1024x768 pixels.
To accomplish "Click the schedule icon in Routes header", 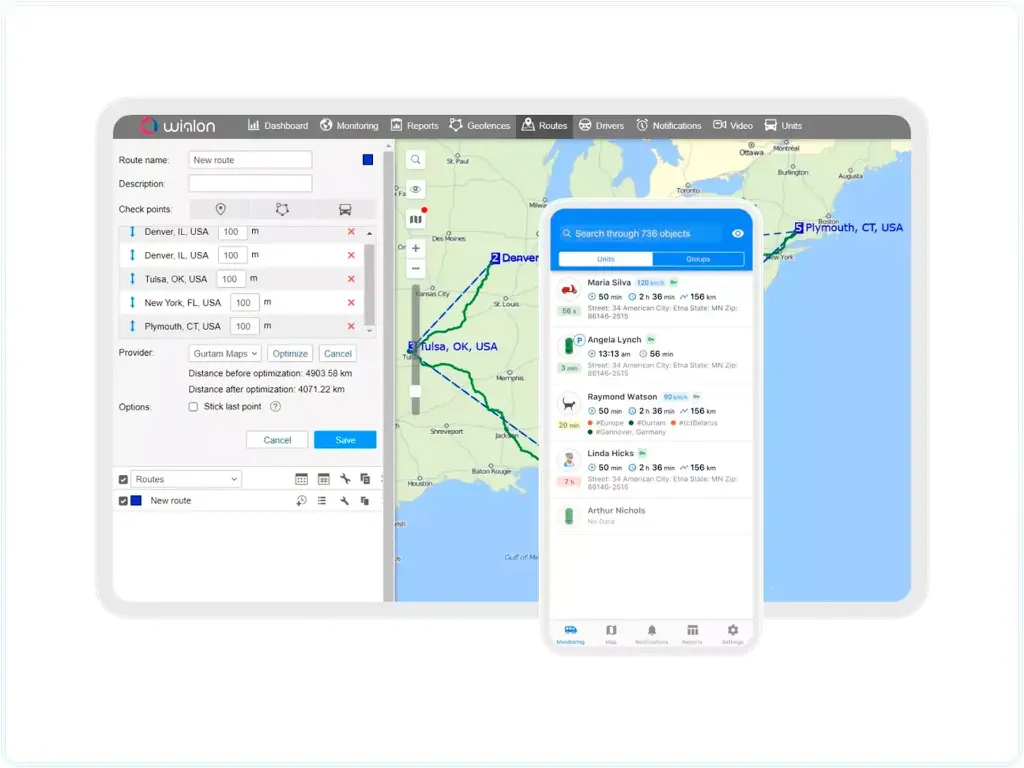I will (x=301, y=479).
